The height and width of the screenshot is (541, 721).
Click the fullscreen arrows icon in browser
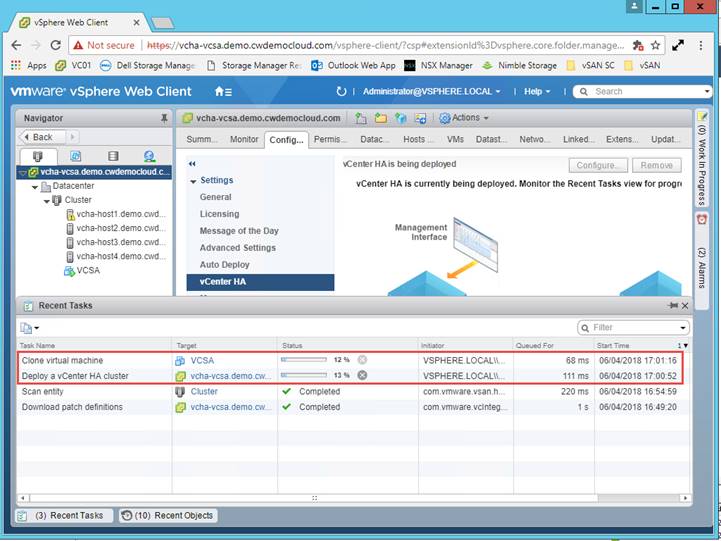tap(678, 45)
